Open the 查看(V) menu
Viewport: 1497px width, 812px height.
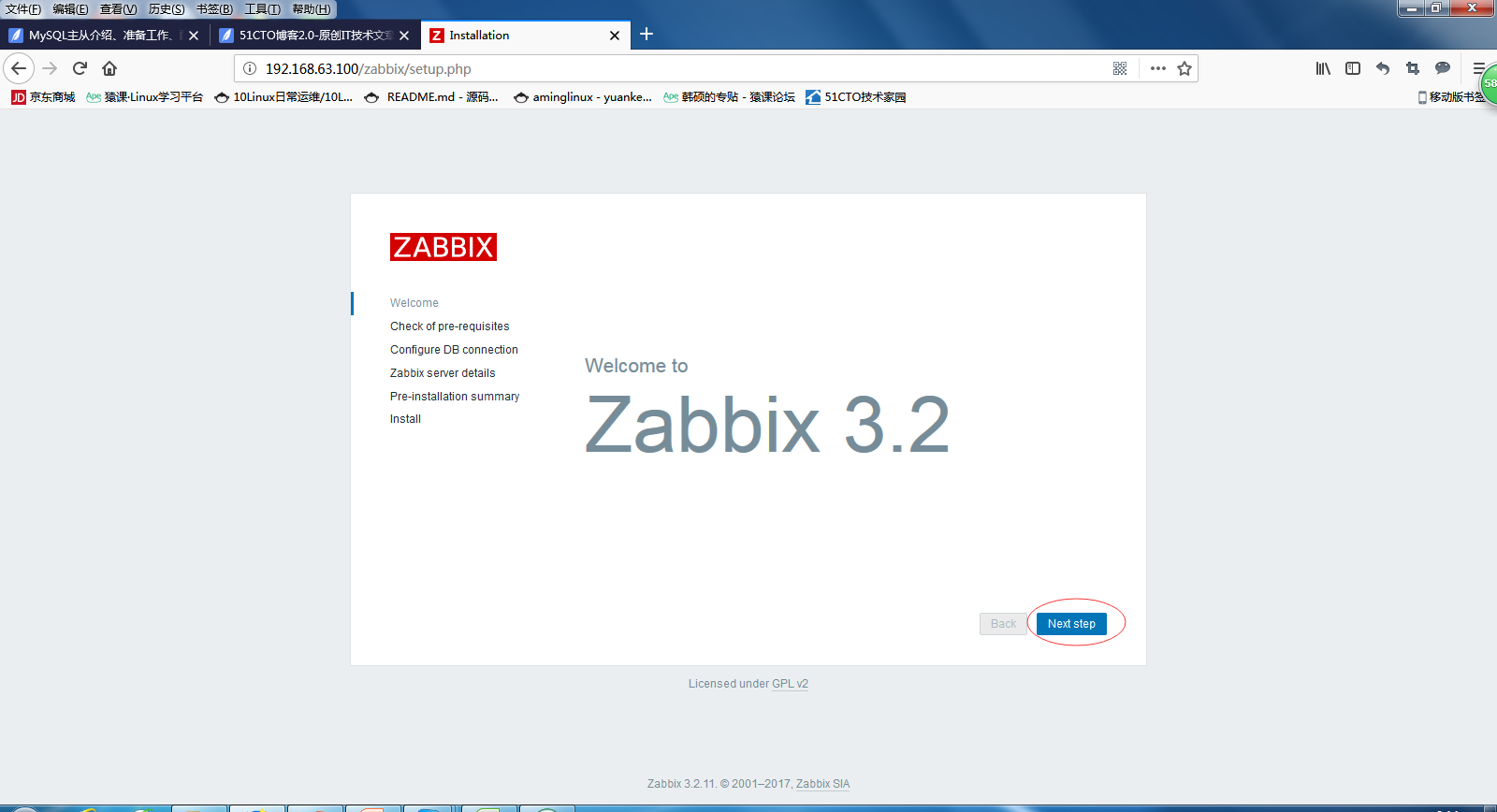[x=119, y=9]
